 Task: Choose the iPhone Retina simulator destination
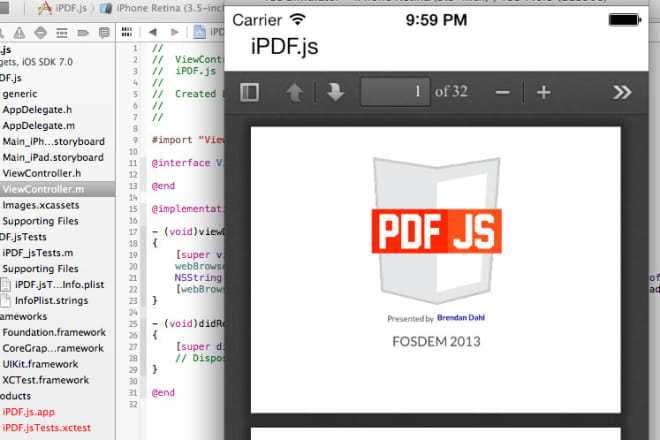(x=162, y=8)
